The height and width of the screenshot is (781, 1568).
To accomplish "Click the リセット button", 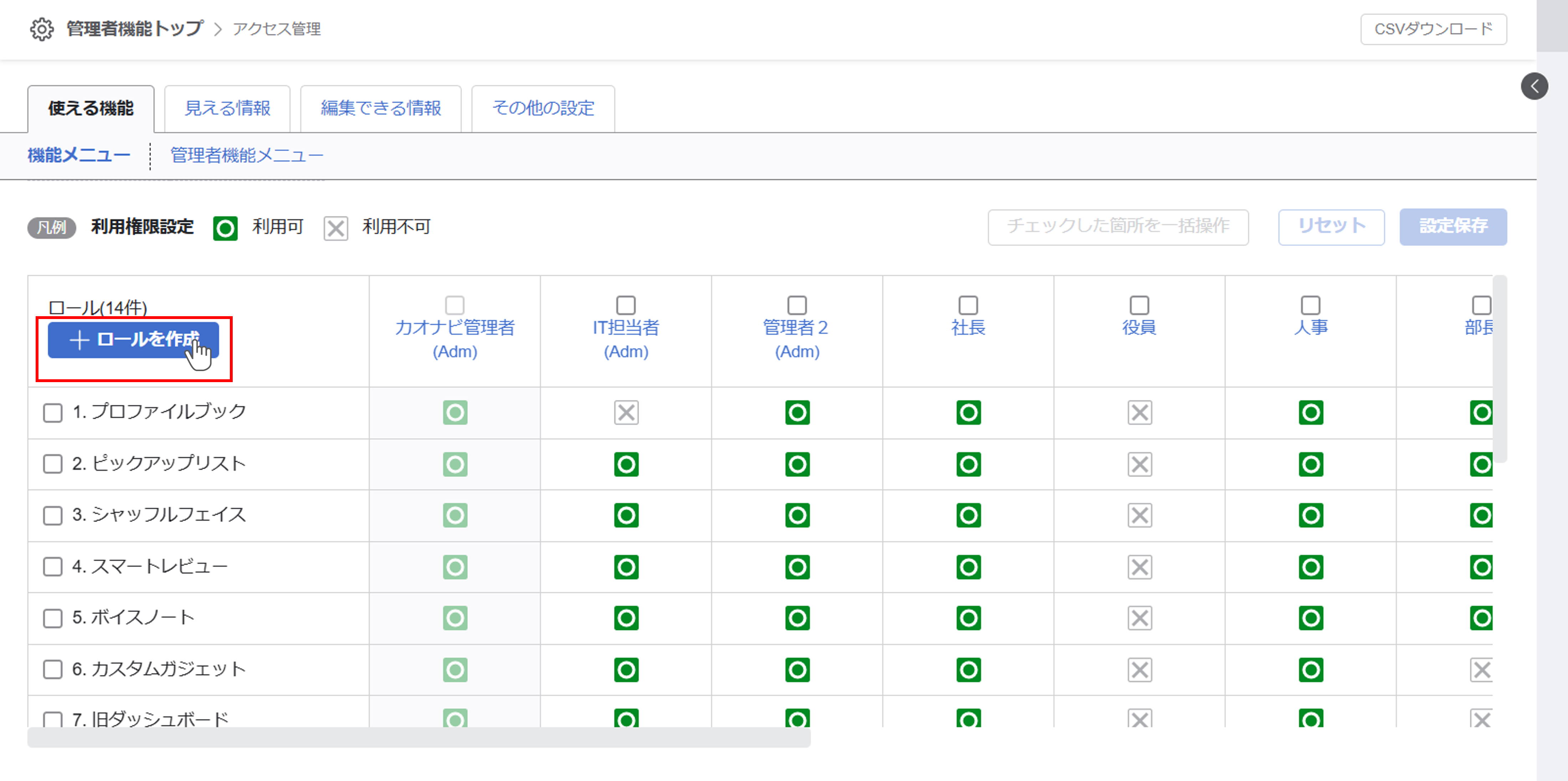I will pos(1331,227).
